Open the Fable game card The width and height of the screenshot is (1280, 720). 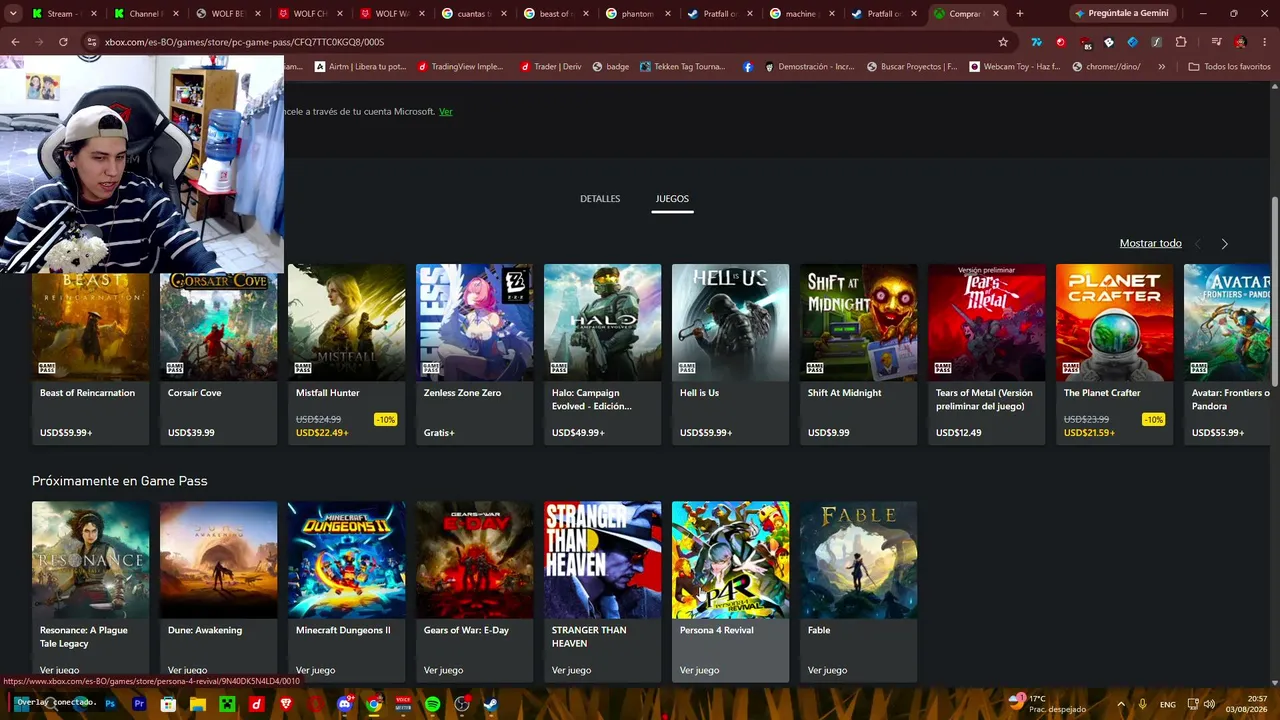pos(858,591)
